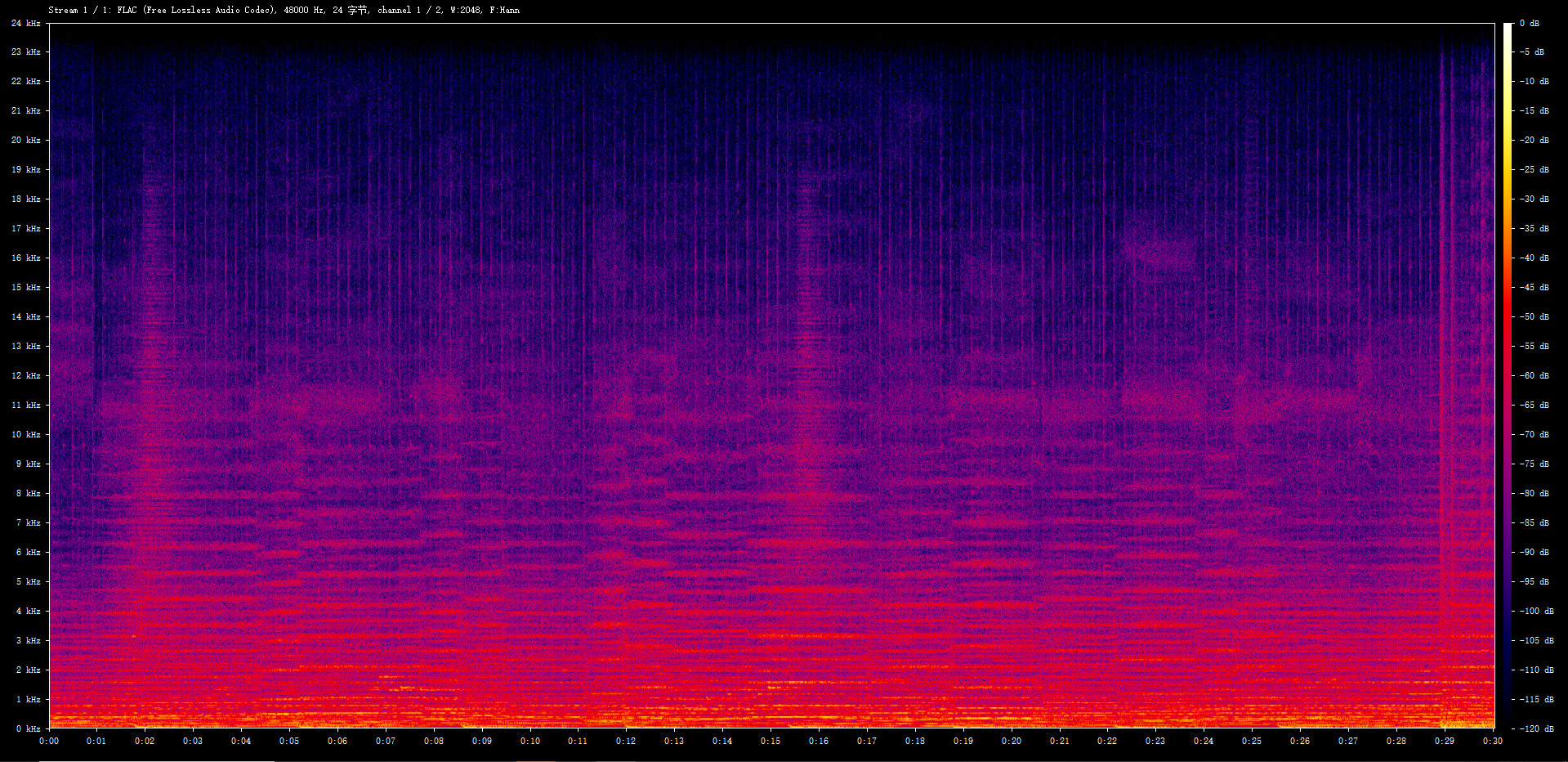
Task: Click the "0:15" time label
Action: 771,741
